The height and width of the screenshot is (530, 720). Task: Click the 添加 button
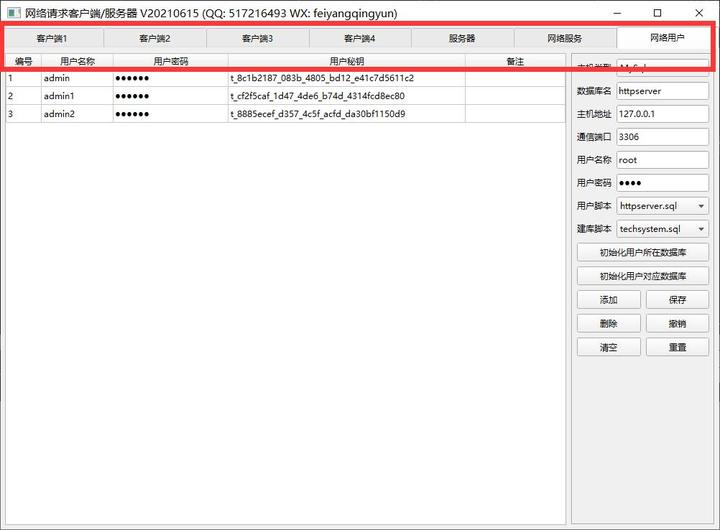[608, 300]
